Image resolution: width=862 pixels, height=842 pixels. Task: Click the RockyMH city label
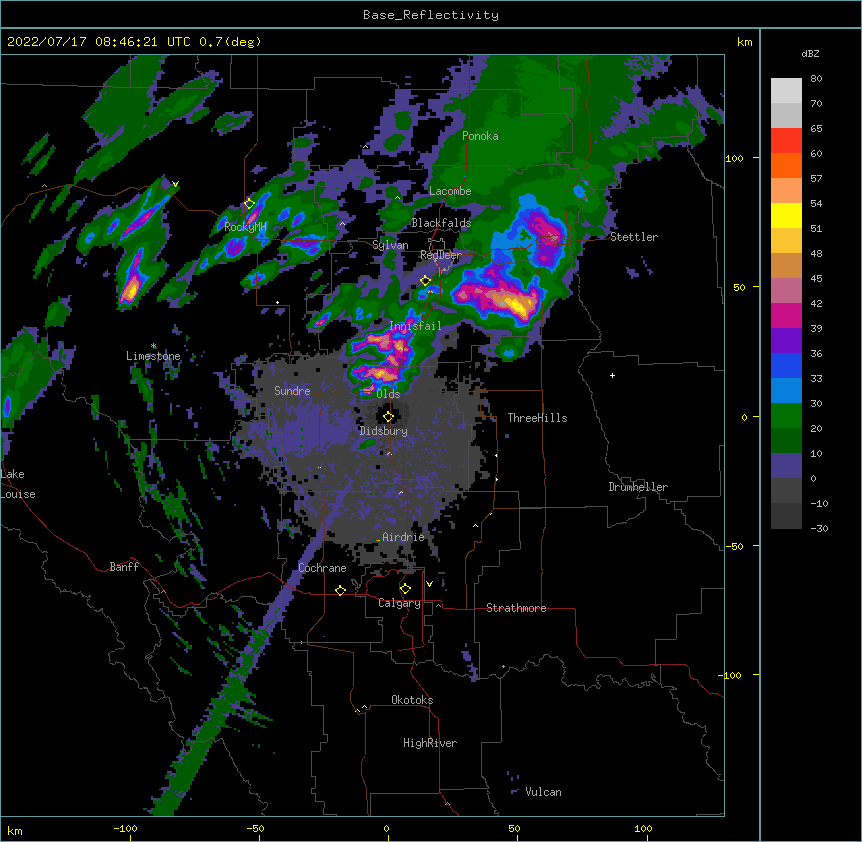pos(245,227)
